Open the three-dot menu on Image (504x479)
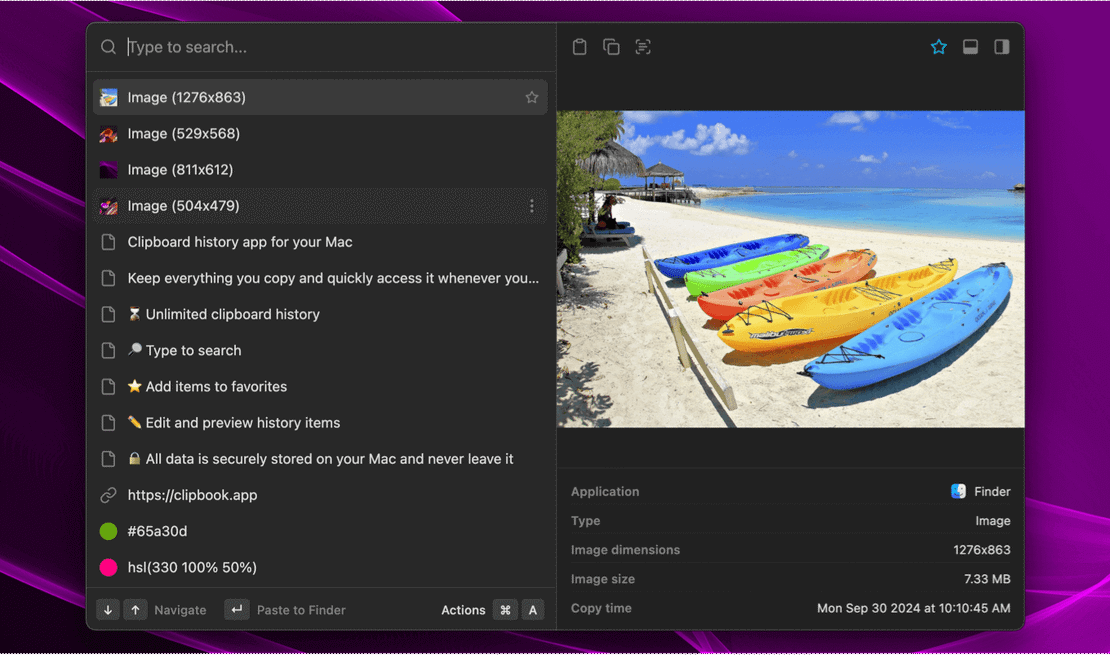Image resolution: width=1110 pixels, height=655 pixels. [x=532, y=206]
